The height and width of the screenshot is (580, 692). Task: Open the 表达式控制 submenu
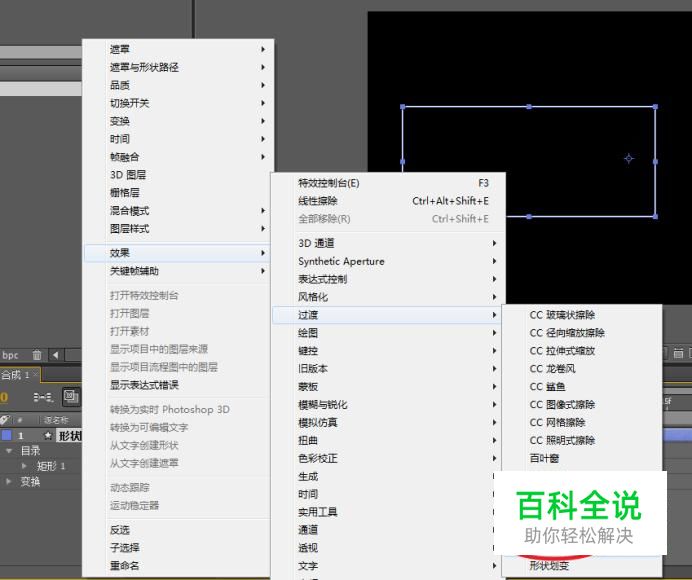[388, 279]
